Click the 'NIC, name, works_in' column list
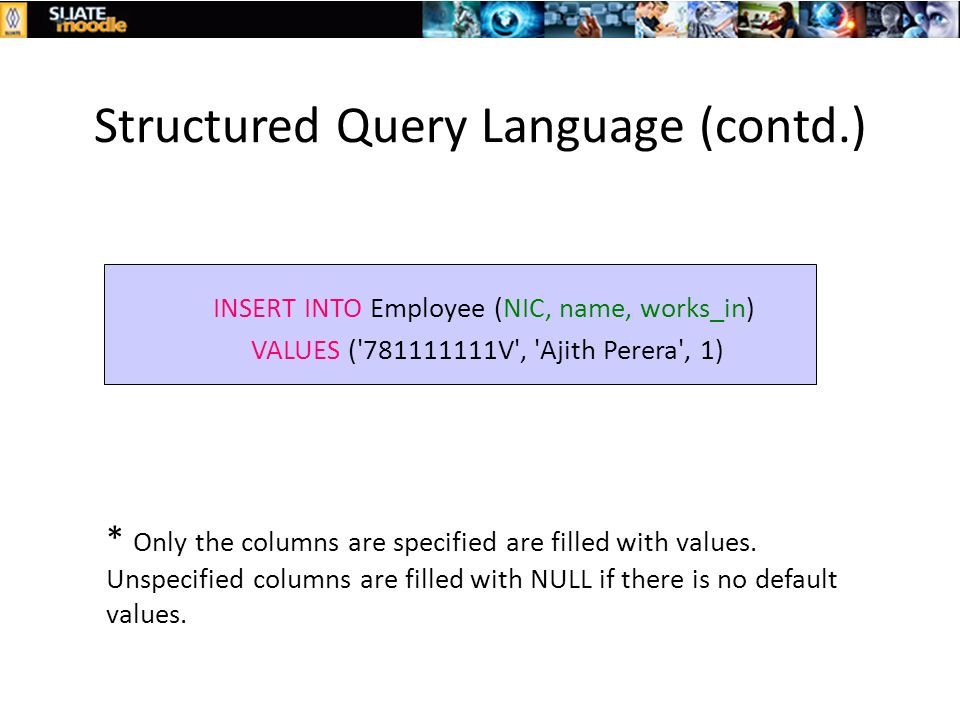 pos(624,309)
